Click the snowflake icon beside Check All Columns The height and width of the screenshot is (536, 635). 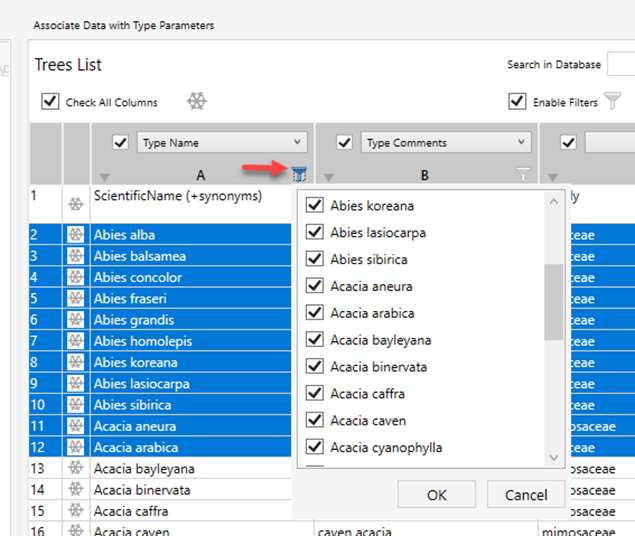[x=197, y=101]
